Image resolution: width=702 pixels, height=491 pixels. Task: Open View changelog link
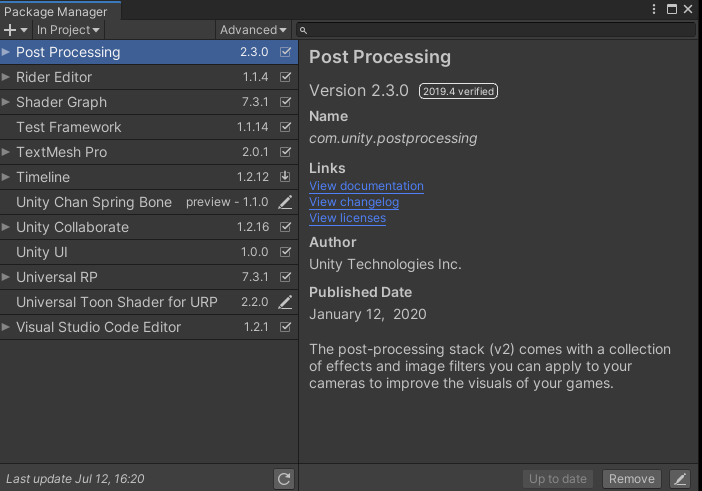354,202
